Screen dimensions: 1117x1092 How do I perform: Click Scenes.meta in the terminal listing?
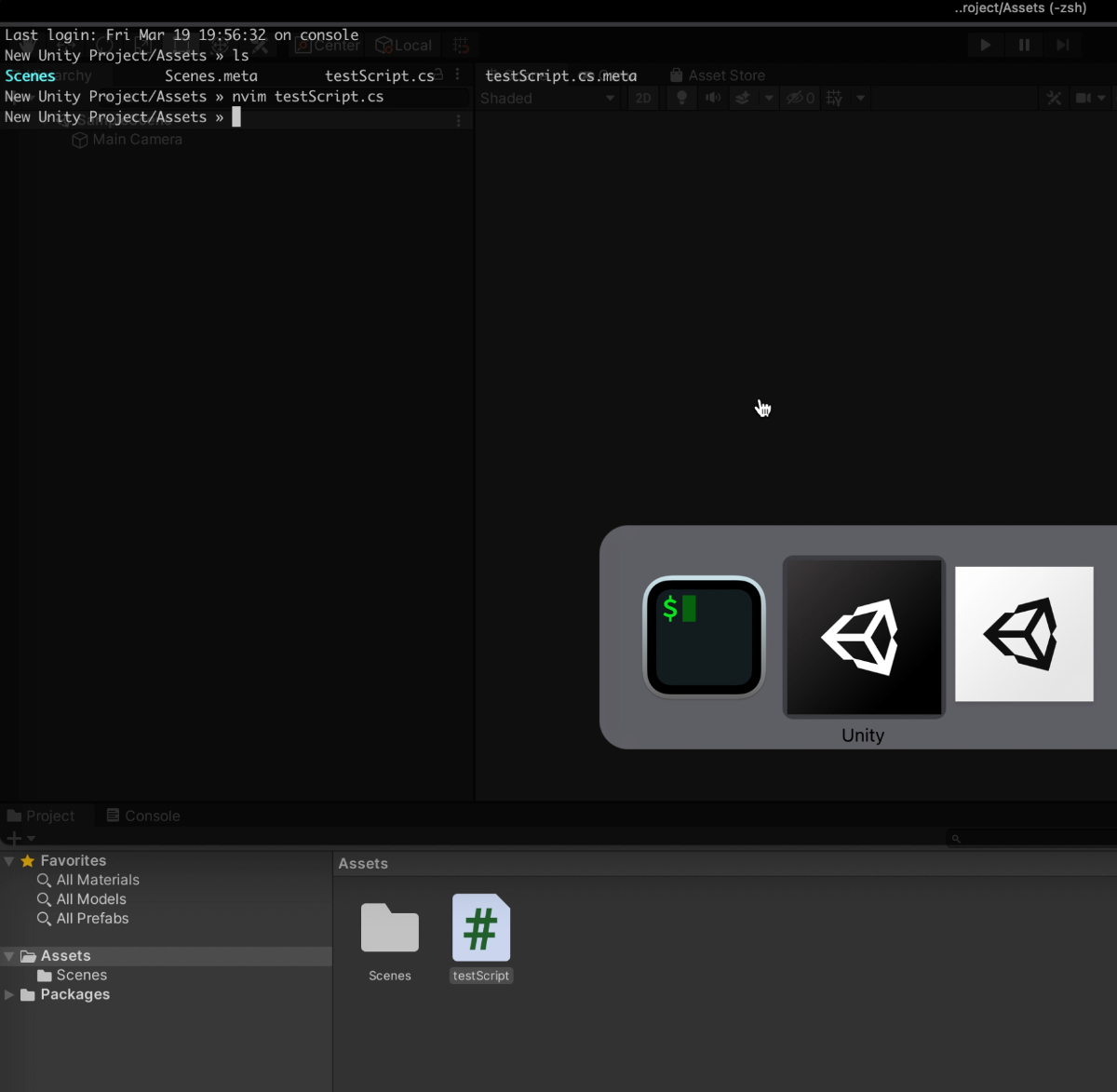coord(211,75)
